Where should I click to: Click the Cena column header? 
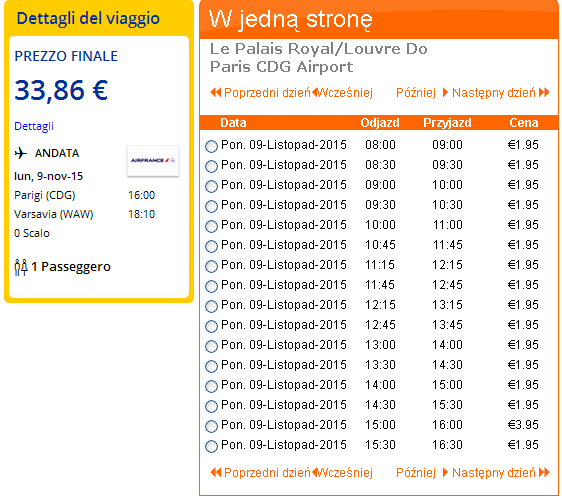click(x=524, y=123)
